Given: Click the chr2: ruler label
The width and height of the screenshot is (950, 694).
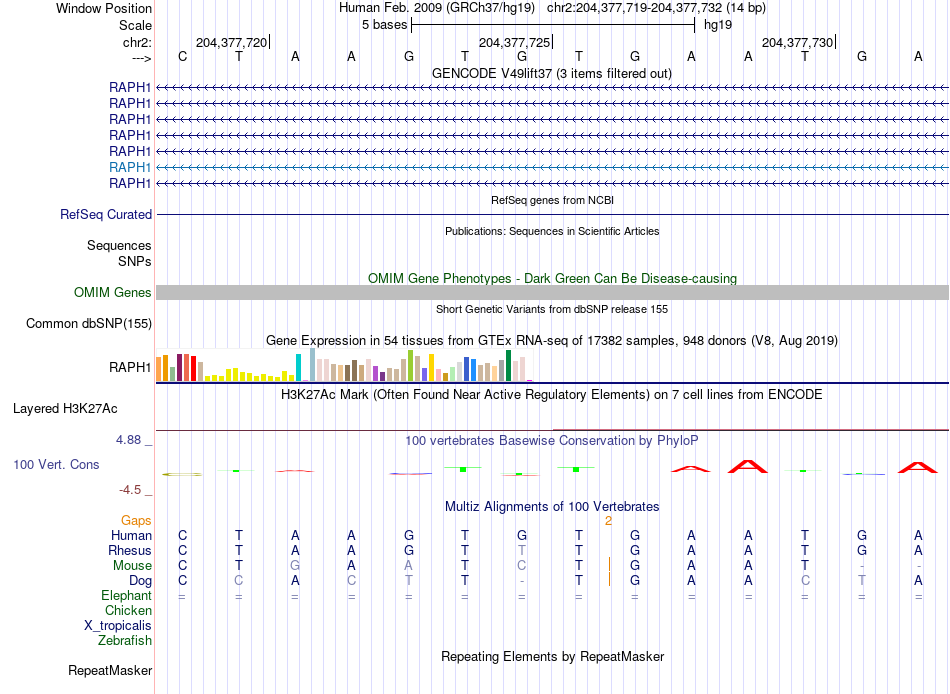Looking at the screenshot, I should (137, 42).
